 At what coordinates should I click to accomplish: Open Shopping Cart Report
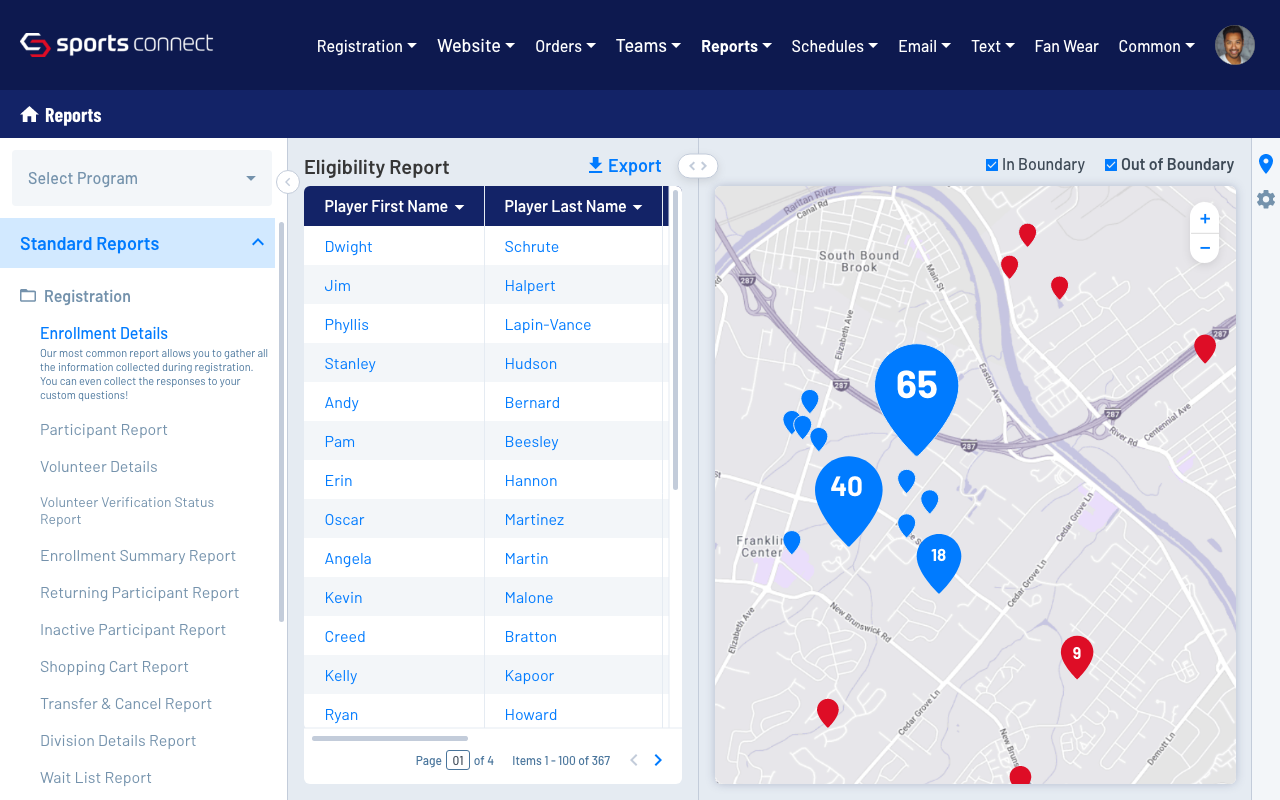pyautogui.click(x=114, y=666)
